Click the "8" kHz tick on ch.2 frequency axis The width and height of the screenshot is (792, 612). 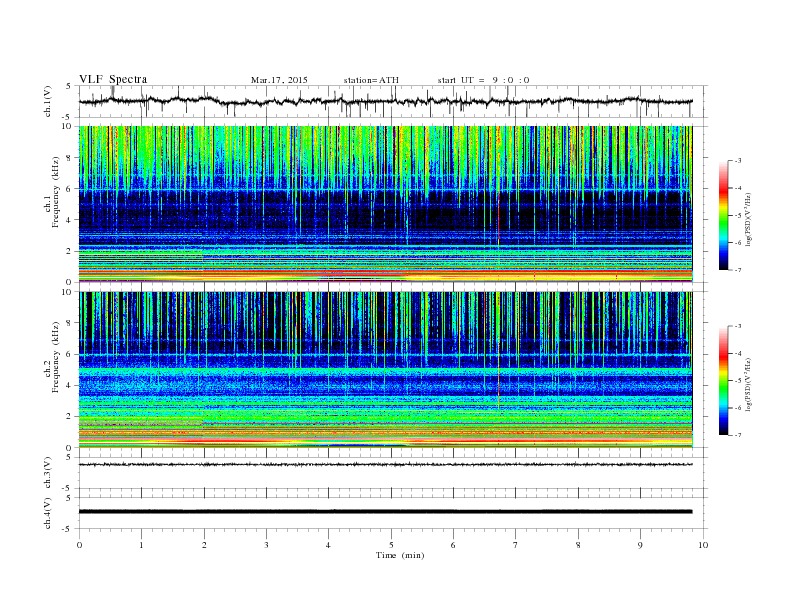point(69,323)
